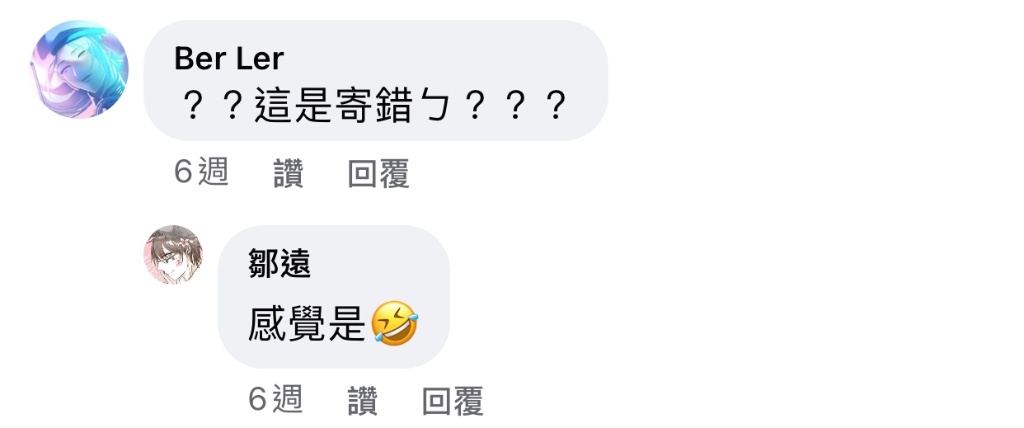Open the 鄒遠 username link

click(279, 263)
